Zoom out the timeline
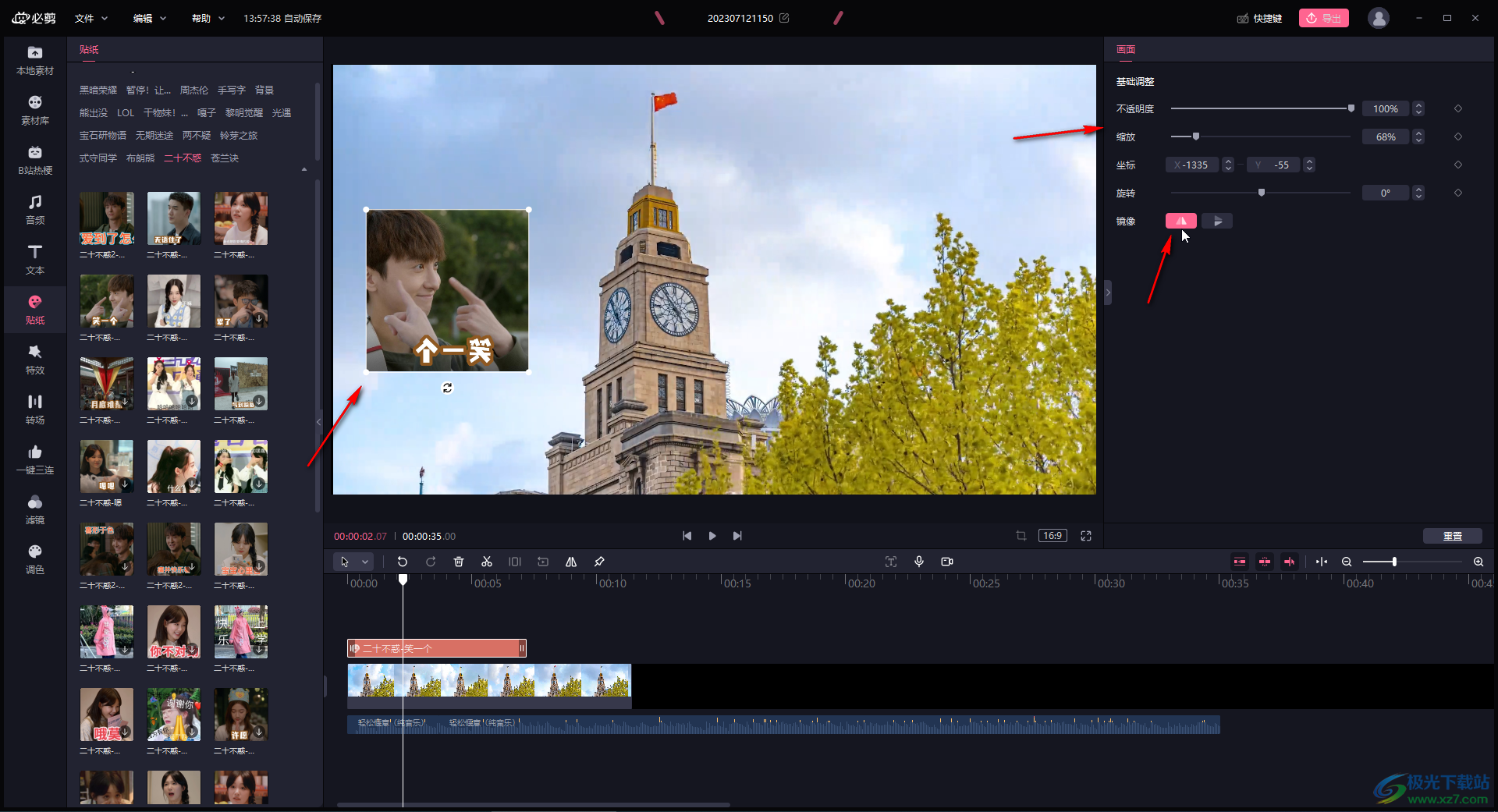The width and height of the screenshot is (1498, 812). 1347,562
